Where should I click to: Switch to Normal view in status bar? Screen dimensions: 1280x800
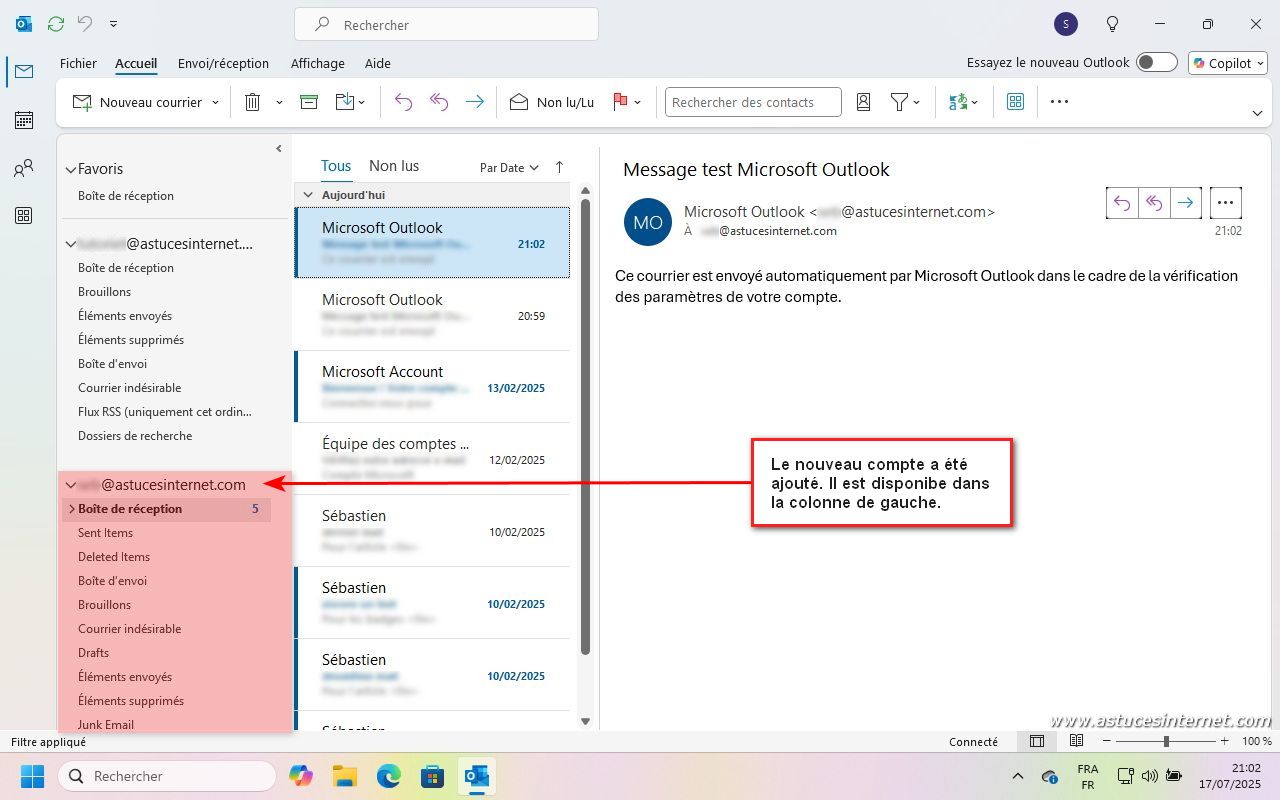point(1037,741)
